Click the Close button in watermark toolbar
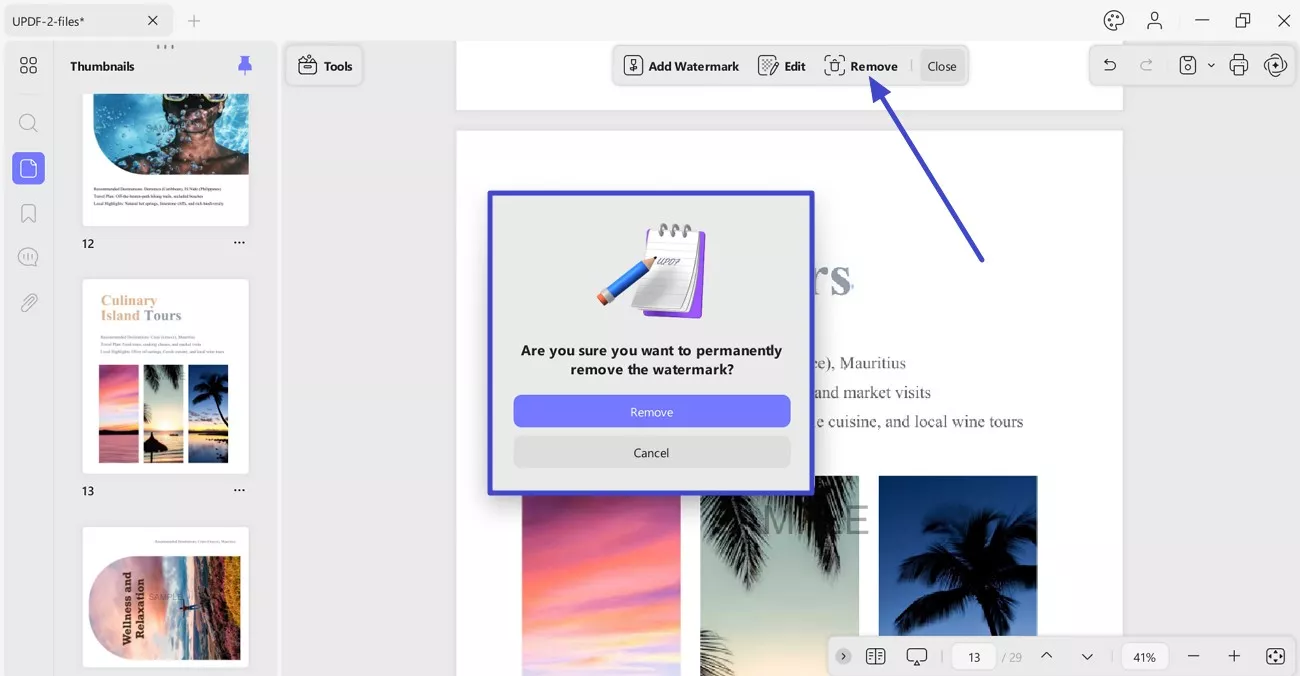Image resolution: width=1300 pixels, height=676 pixels. 942,66
